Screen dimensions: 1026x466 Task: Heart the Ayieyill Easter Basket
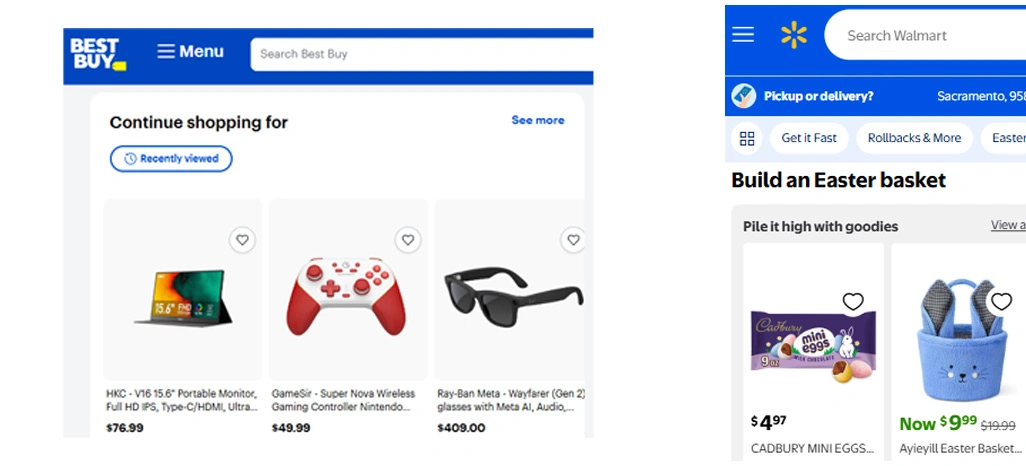click(1001, 302)
